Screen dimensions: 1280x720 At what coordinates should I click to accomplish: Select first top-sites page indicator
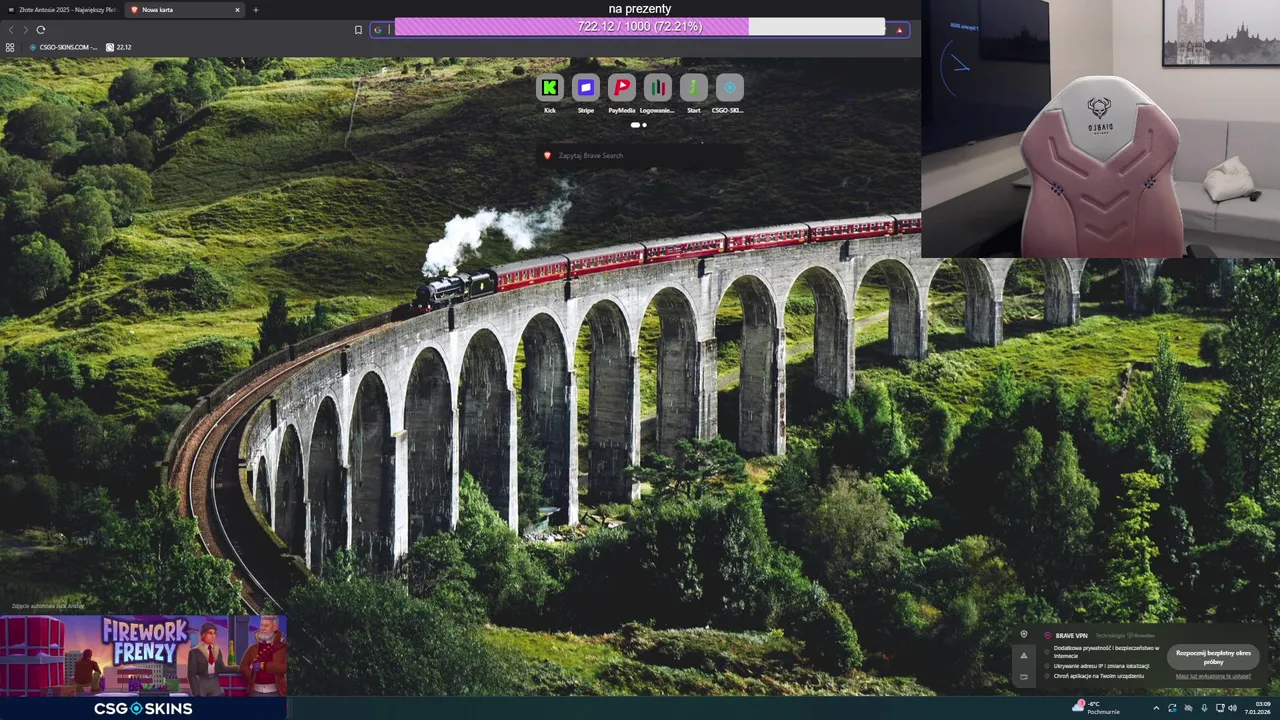635,125
